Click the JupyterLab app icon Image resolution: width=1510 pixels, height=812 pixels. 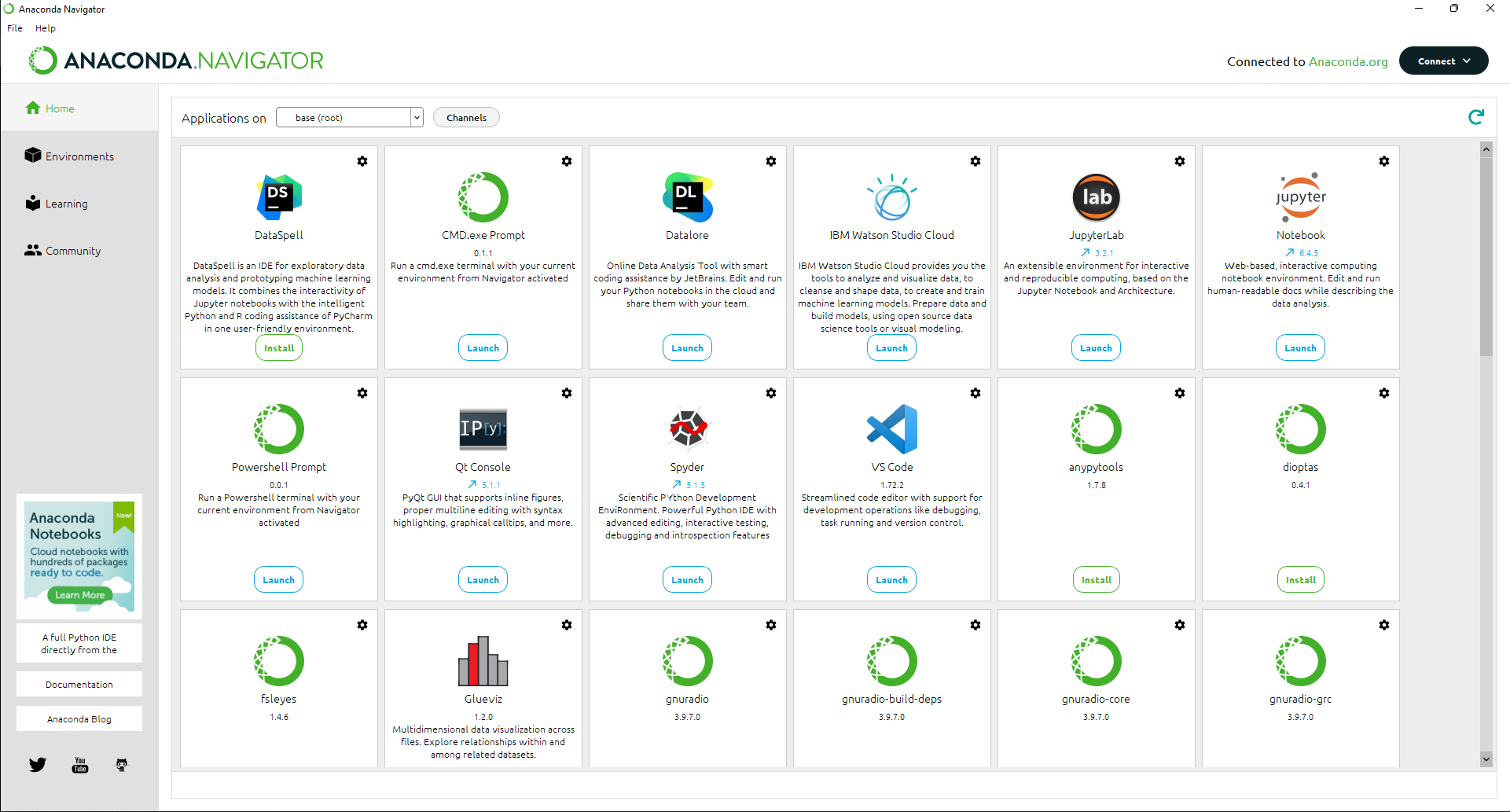click(x=1097, y=197)
